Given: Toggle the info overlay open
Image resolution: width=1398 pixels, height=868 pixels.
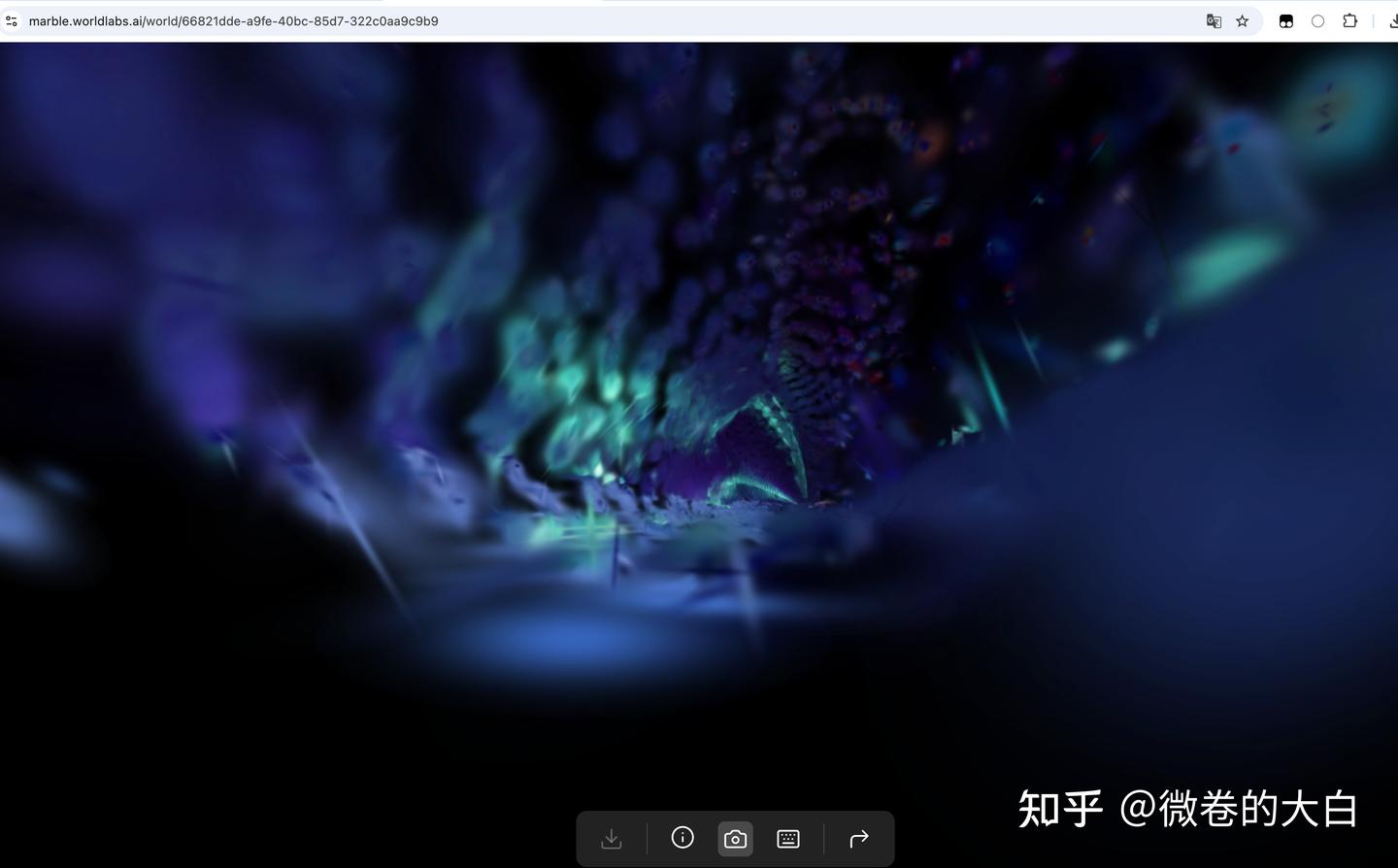Looking at the screenshot, I should pos(682,838).
